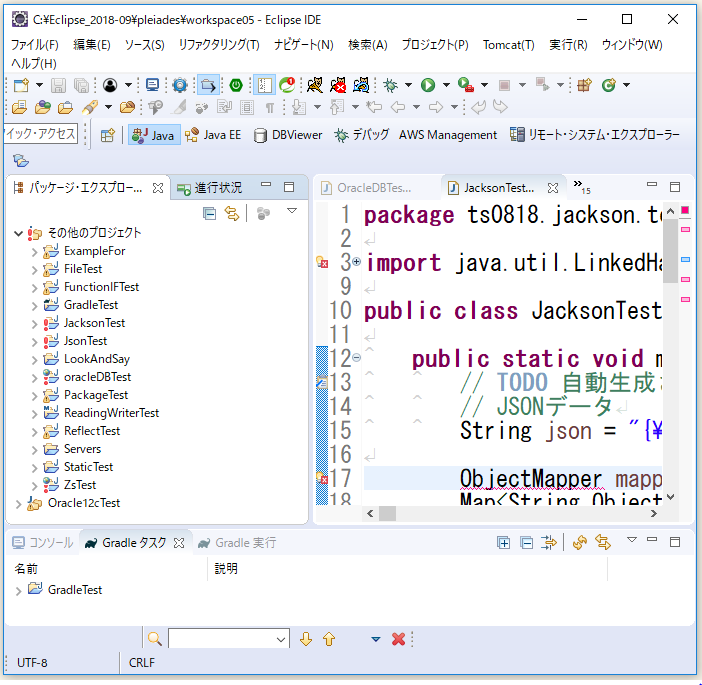Click the Run with coverage icon

(466, 85)
